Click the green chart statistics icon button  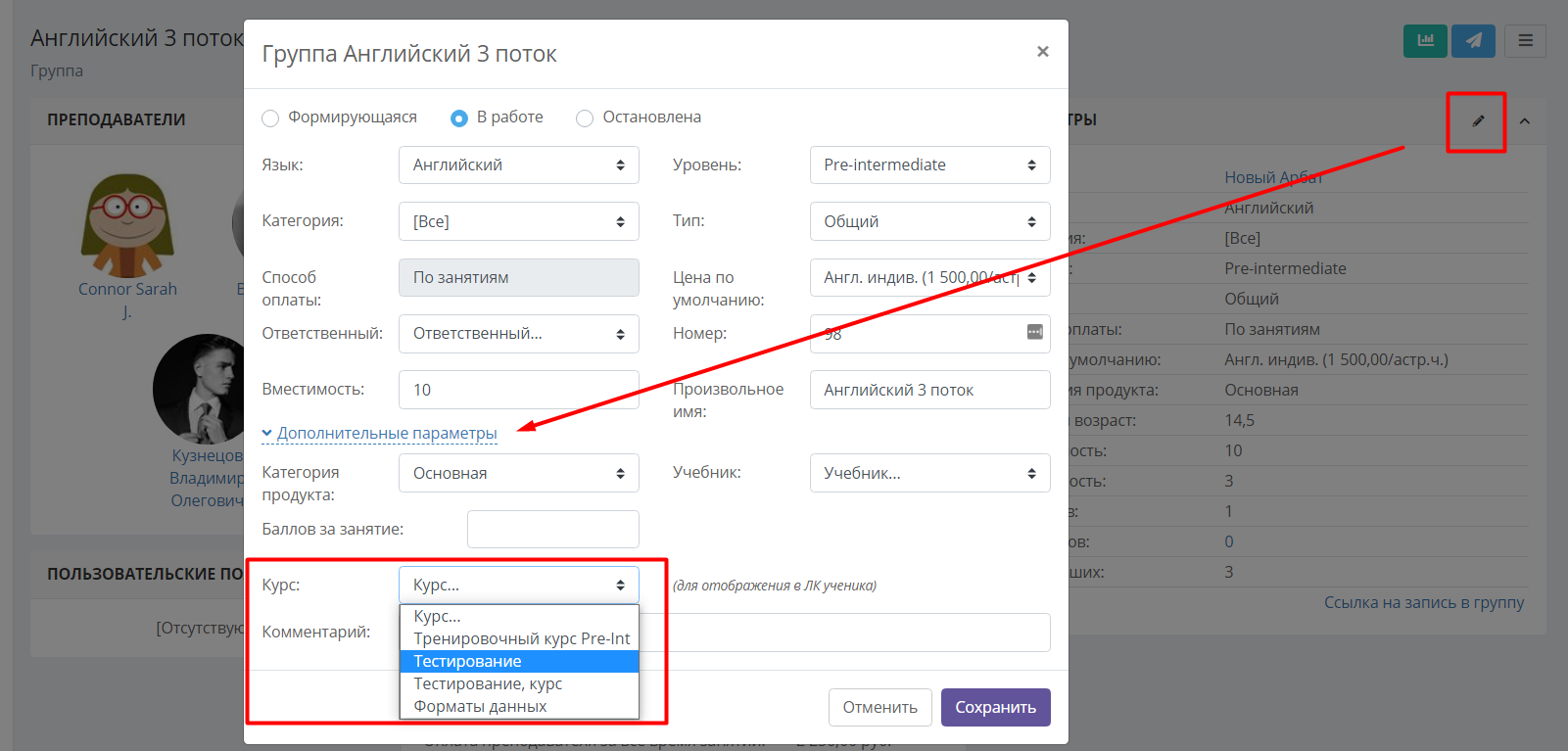coord(1425,41)
